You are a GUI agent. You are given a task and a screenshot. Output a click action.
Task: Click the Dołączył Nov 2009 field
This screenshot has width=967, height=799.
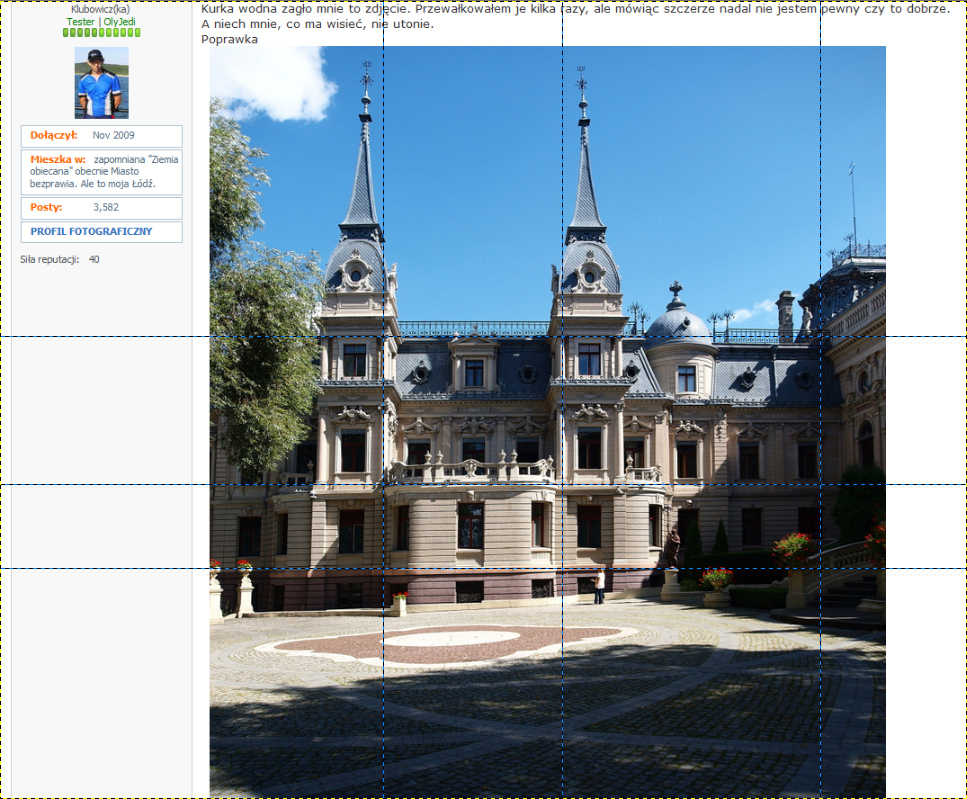[x=101, y=136]
